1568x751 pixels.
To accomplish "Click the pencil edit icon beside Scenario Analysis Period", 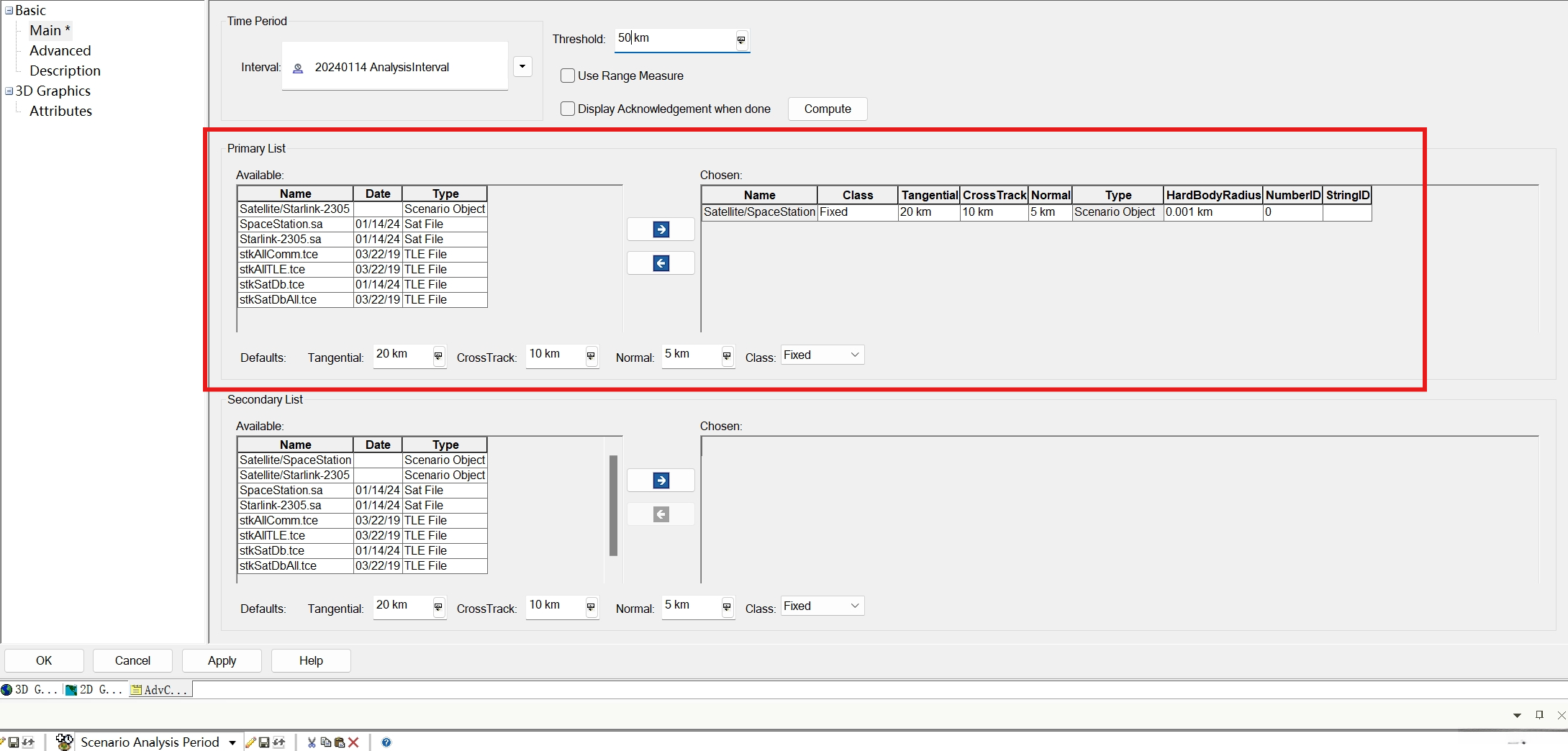I will click(x=250, y=742).
